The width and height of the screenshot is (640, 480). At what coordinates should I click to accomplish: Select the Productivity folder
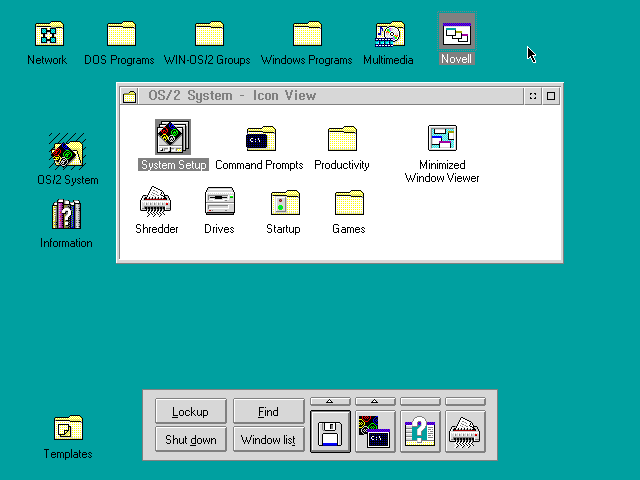coord(342,139)
